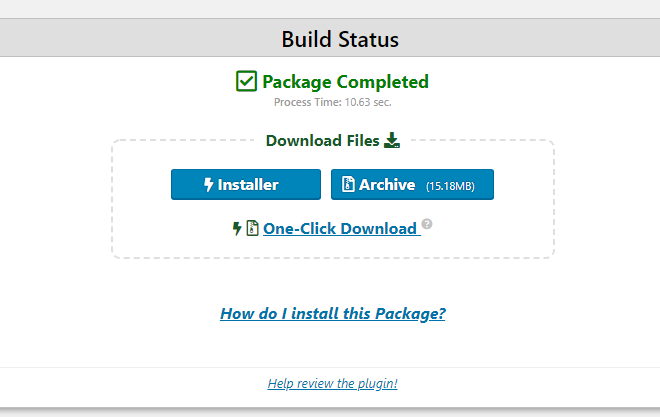Click the download tray icon after Download Files
Image resolution: width=660 pixels, height=417 pixels.
(392, 140)
